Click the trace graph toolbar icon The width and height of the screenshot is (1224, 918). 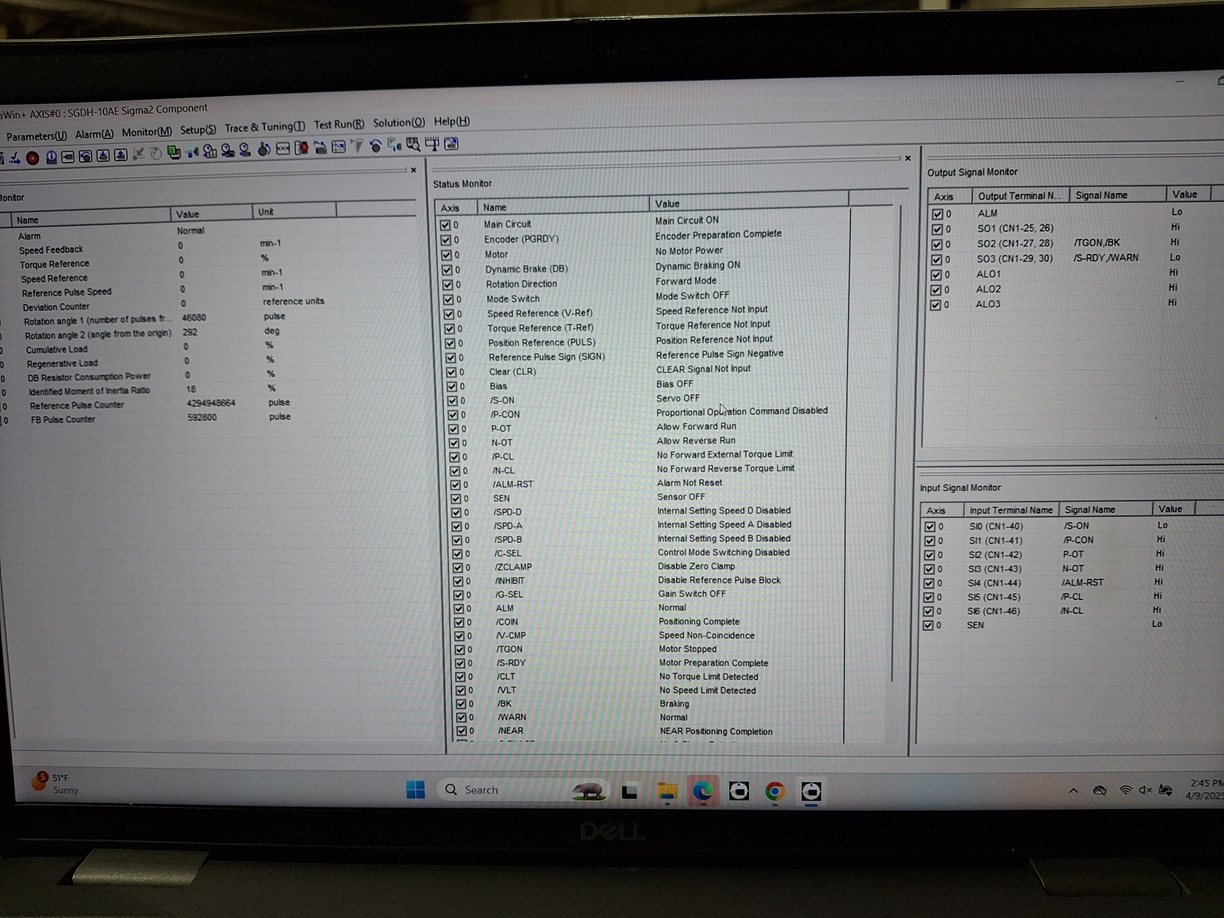(339, 147)
